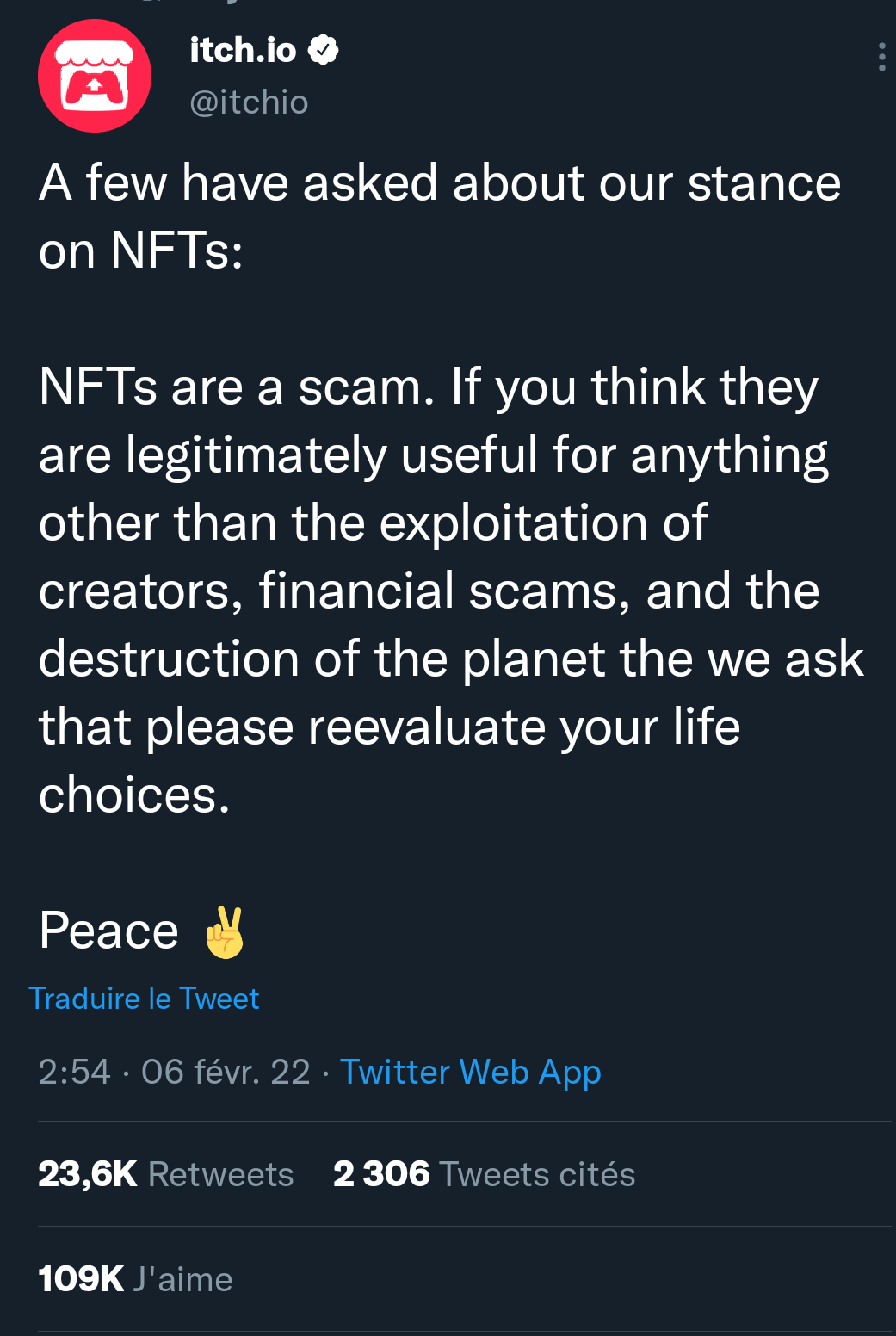Open the 2 306 Tweets cités list
The height and width of the screenshot is (1336, 896).
tap(484, 1174)
